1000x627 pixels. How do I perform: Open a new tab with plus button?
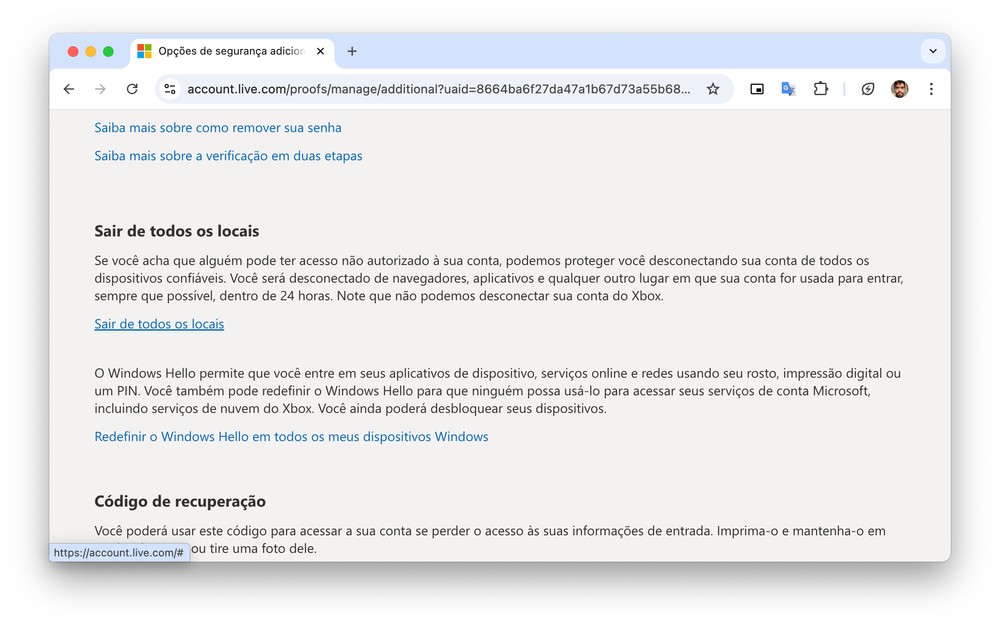pos(352,51)
